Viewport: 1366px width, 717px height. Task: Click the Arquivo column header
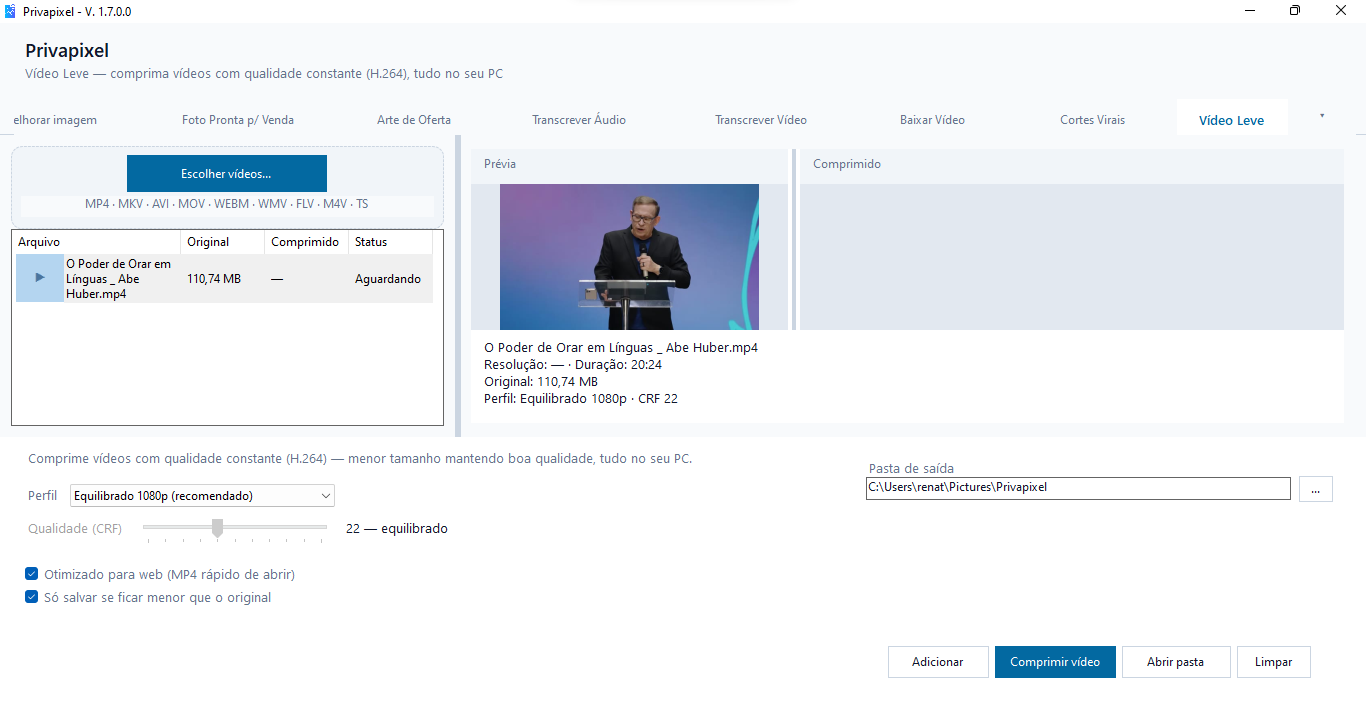(97, 242)
